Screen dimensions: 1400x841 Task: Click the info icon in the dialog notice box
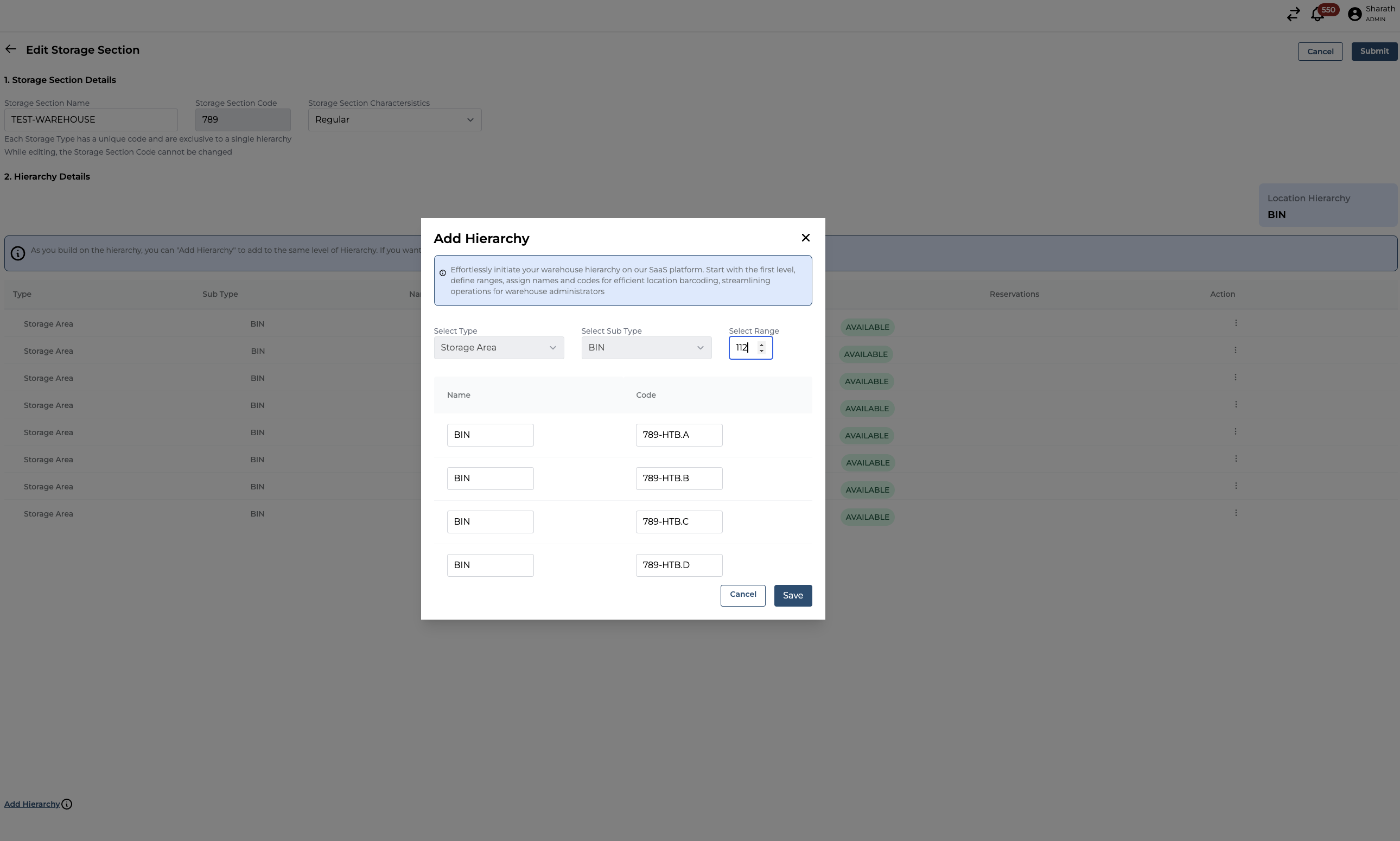(x=443, y=273)
